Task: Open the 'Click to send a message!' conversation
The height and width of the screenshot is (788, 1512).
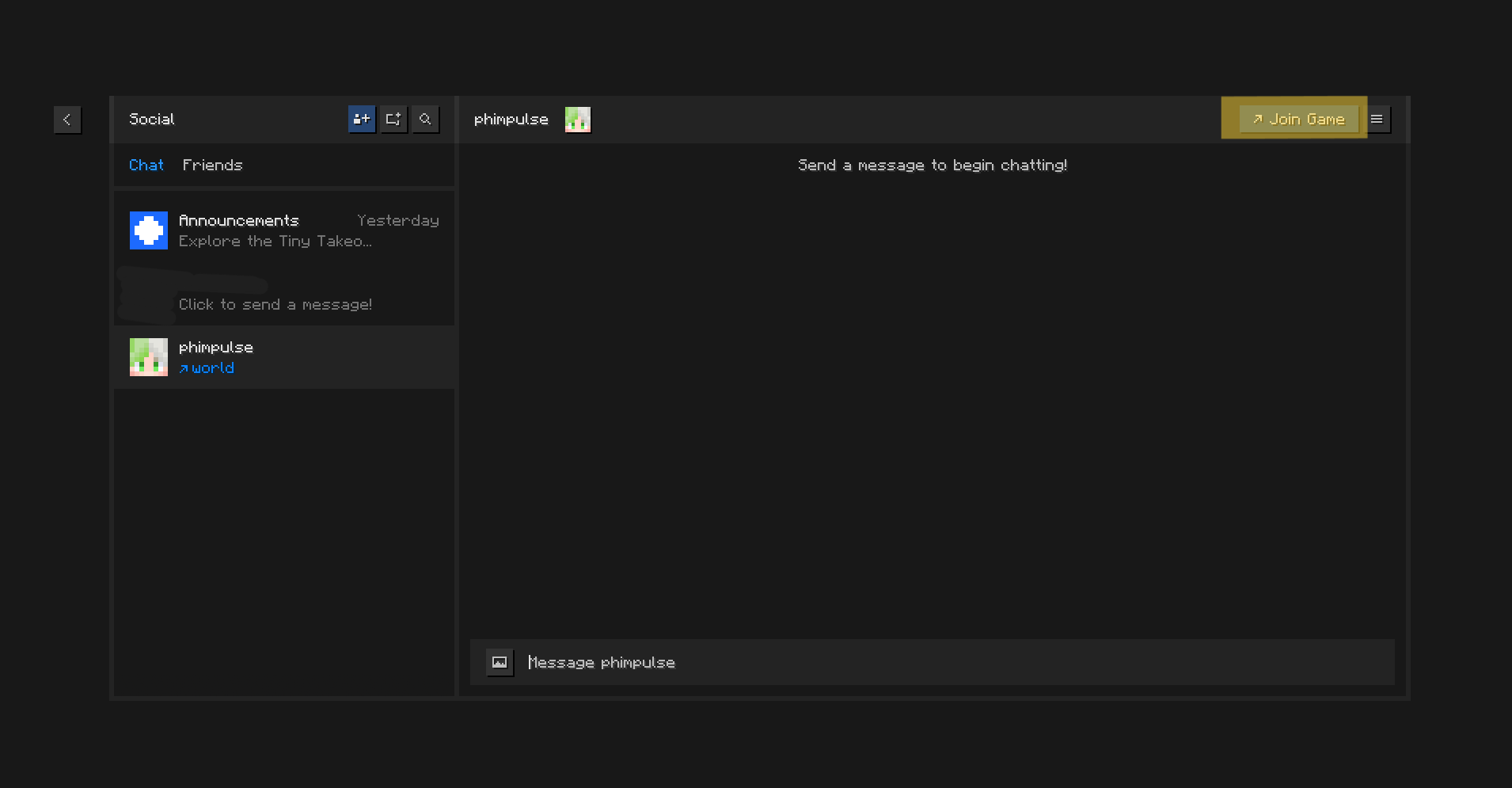Action: tap(275, 304)
